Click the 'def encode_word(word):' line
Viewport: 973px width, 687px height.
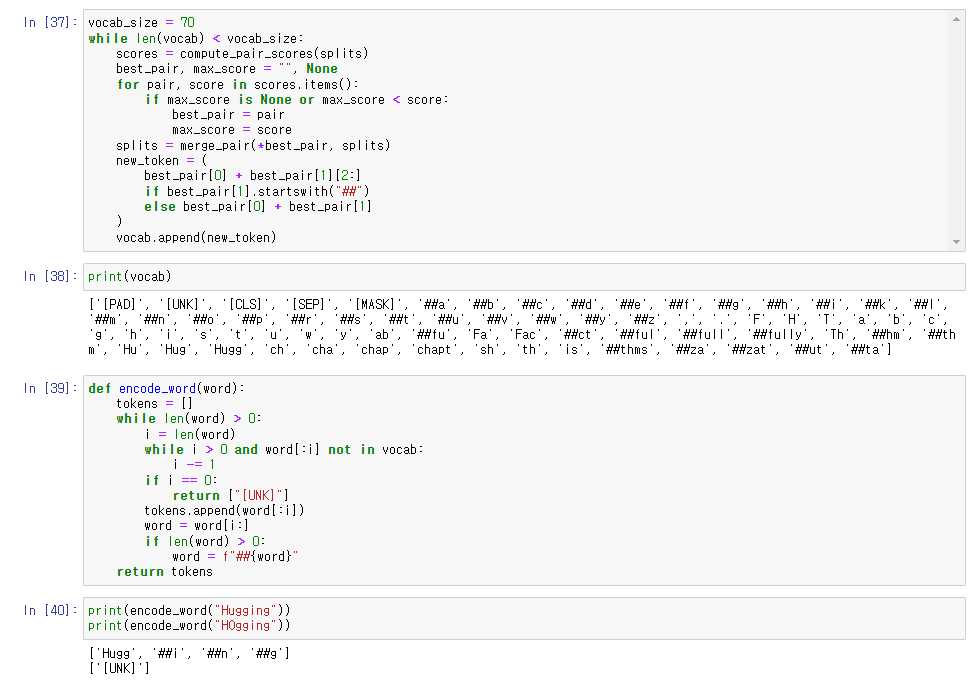pyautogui.click(x=166, y=388)
